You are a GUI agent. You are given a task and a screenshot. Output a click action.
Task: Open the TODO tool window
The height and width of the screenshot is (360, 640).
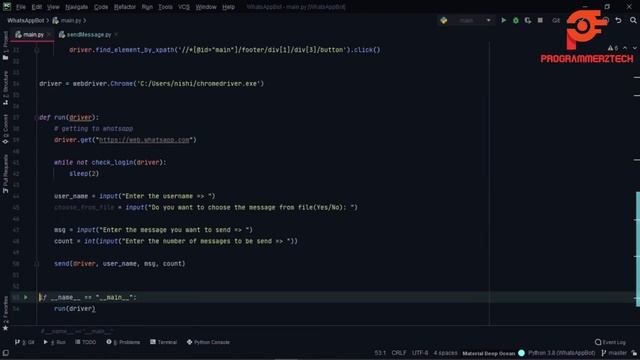[x=85, y=342]
